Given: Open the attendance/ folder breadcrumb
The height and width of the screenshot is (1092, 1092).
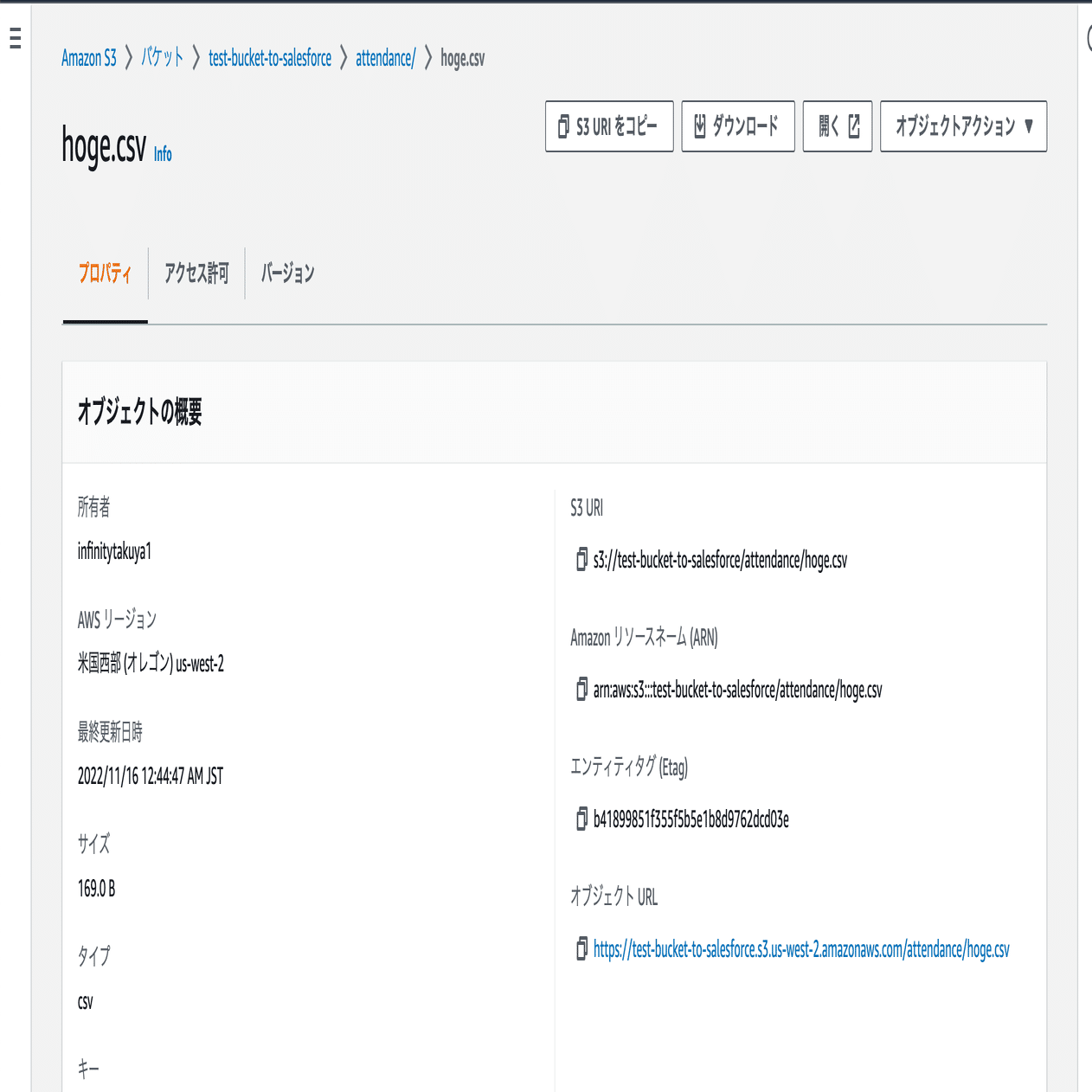Looking at the screenshot, I should [385, 58].
